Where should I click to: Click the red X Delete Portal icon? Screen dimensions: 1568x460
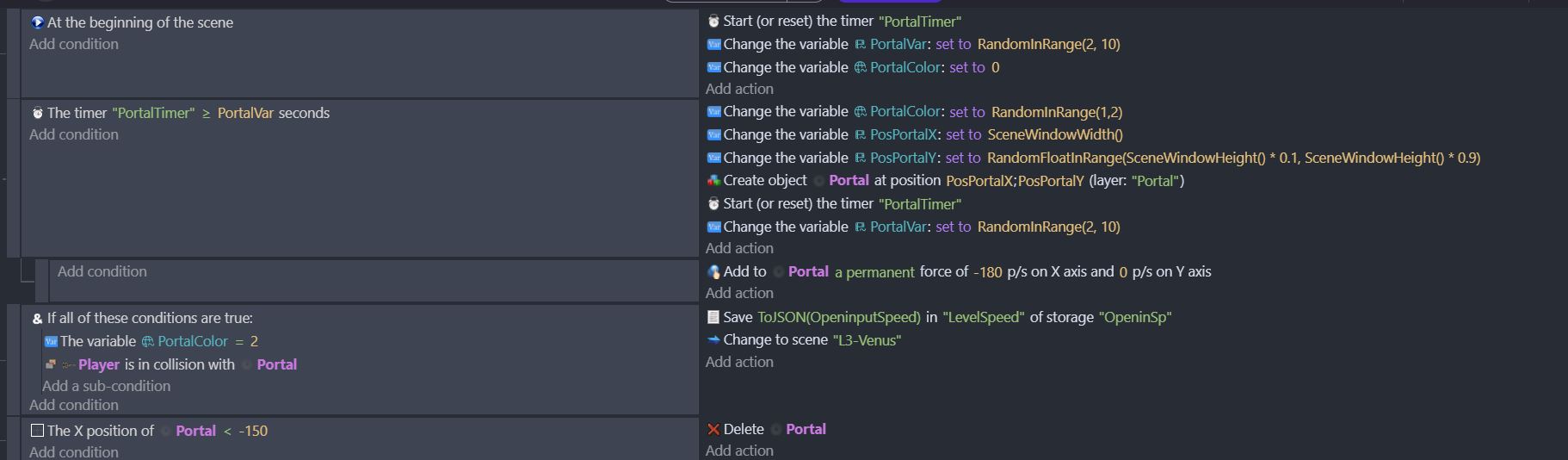[x=713, y=430]
